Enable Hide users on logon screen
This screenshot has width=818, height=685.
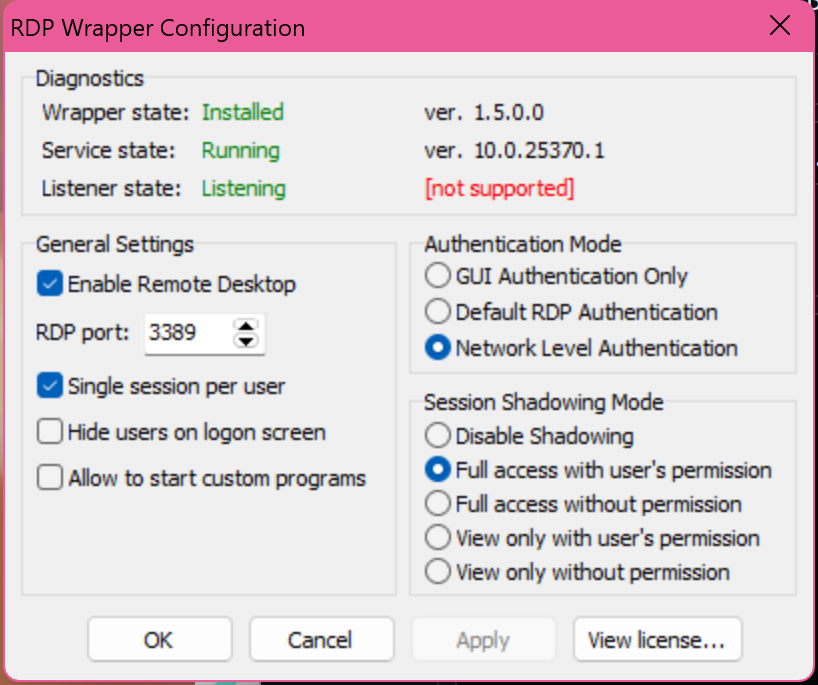pyautogui.click(x=49, y=432)
